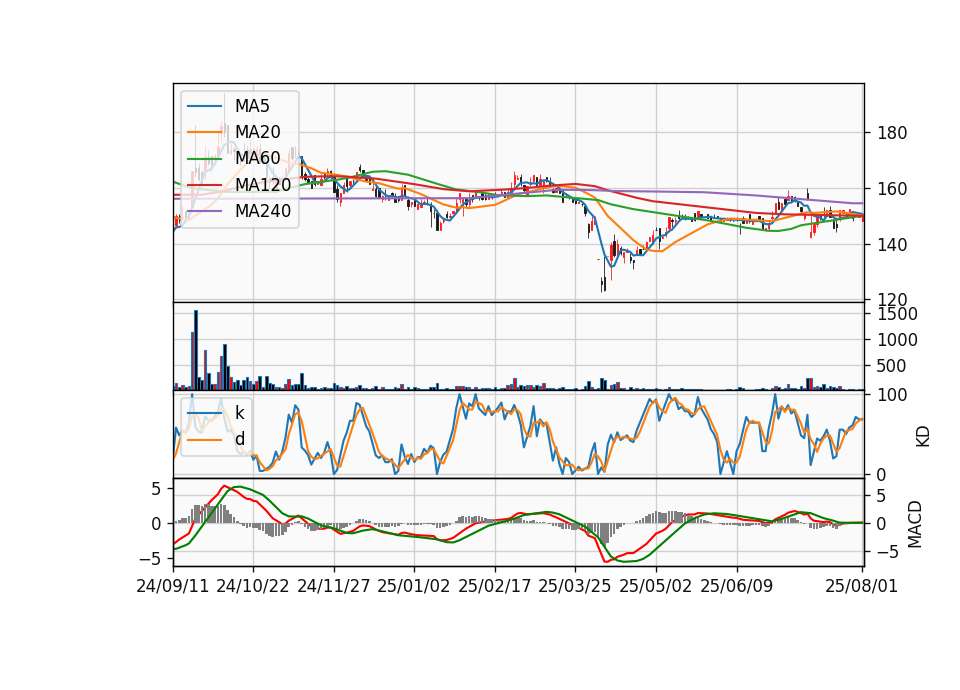Click the purple line sample beside MA240
Screen dimensions: 960x690
click(204, 211)
